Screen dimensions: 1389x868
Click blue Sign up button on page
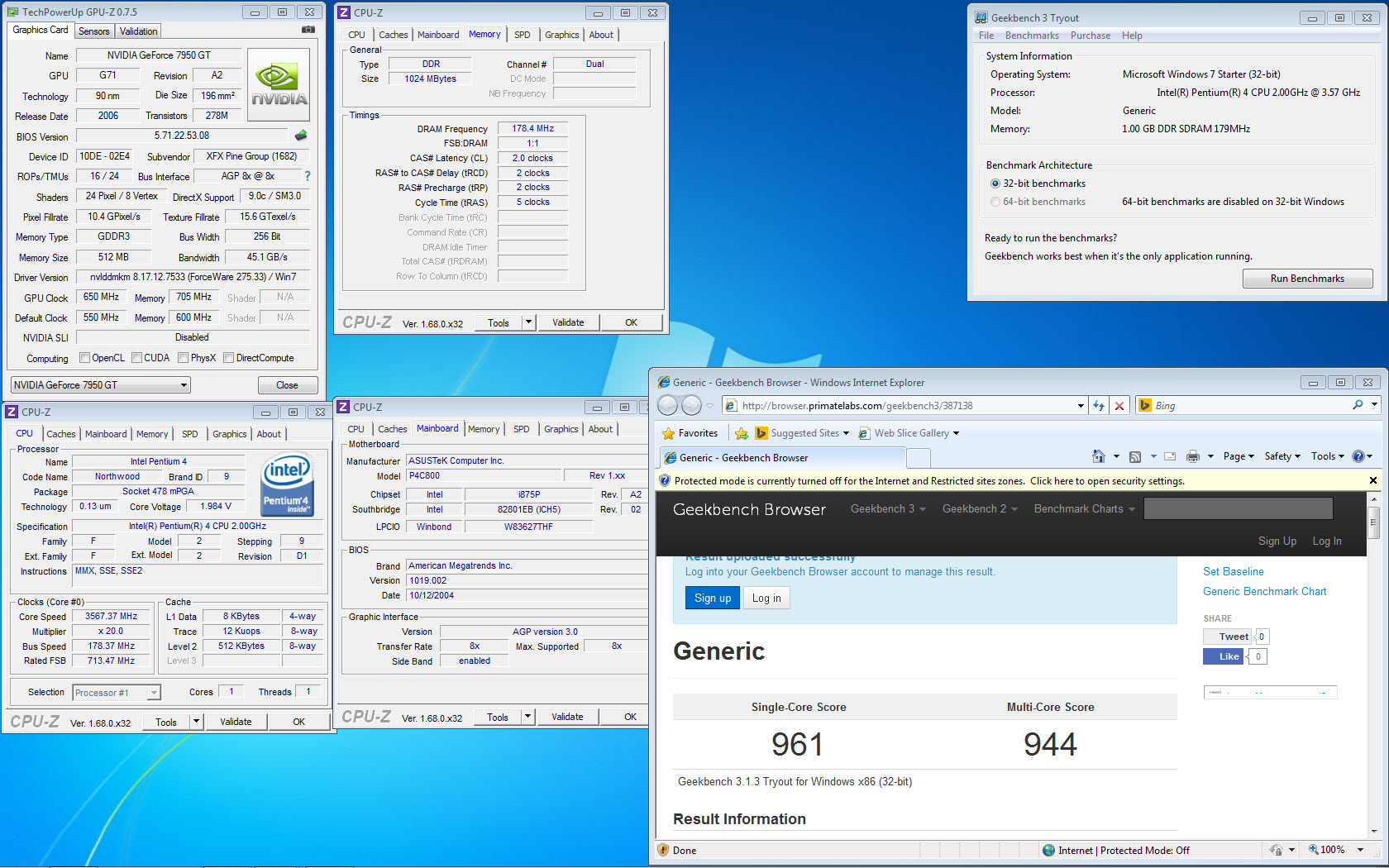tap(713, 599)
